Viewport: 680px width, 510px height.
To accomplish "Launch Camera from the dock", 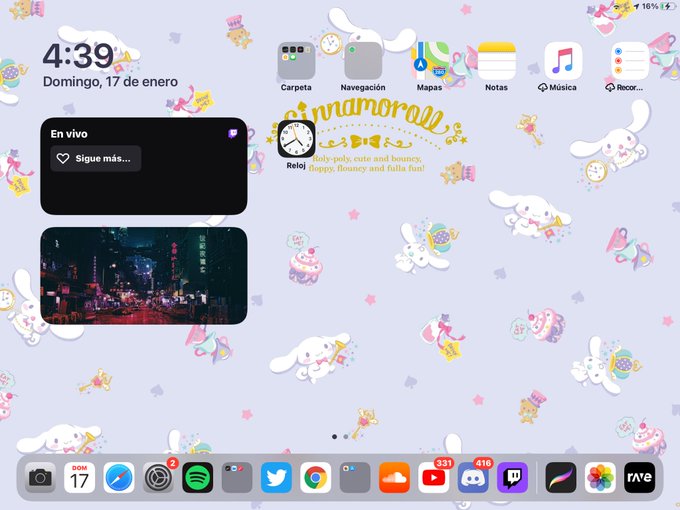I will click(40, 477).
